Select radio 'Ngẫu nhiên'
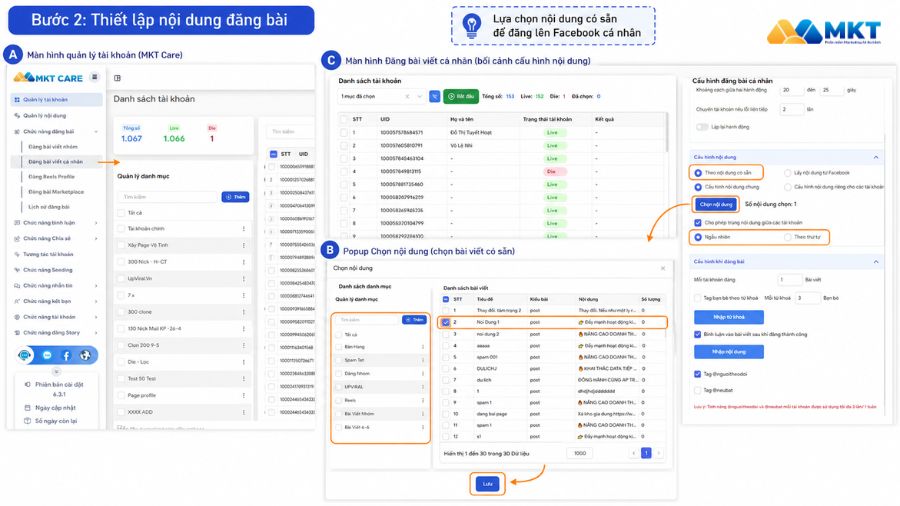The height and width of the screenshot is (506, 900). pyautogui.click(x=698, y=237)
